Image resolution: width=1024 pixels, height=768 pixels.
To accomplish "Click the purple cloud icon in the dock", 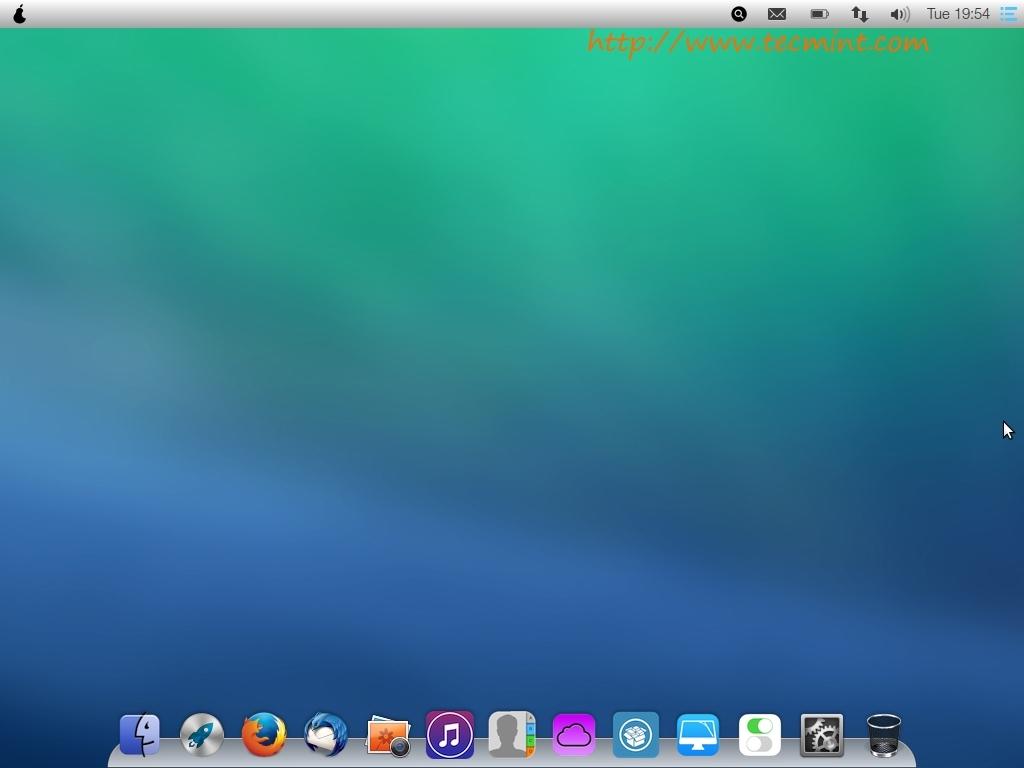I will [574, 735].
